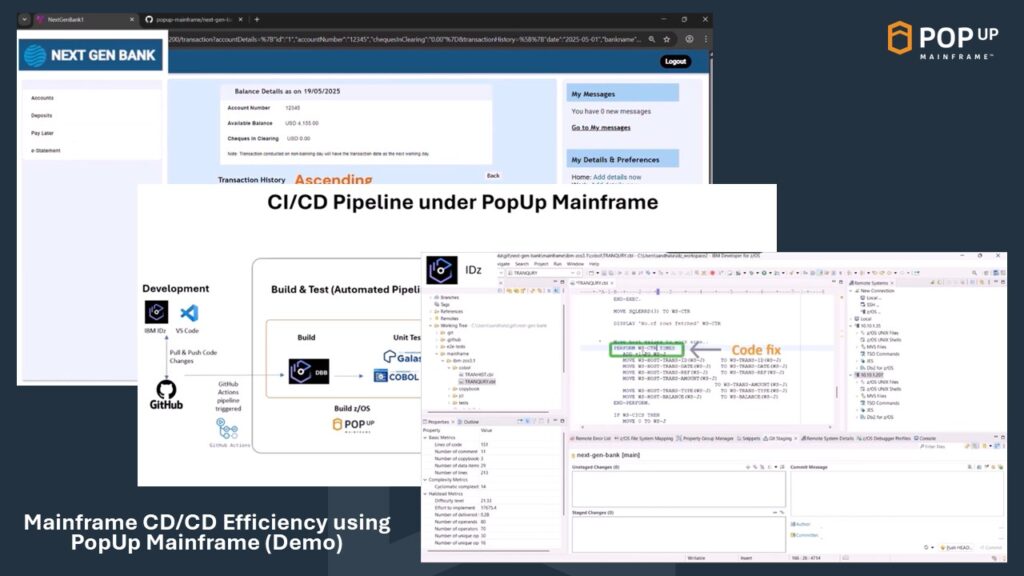
Task: Select TRANQURY.cbl file in the tree
Action: 476,381
